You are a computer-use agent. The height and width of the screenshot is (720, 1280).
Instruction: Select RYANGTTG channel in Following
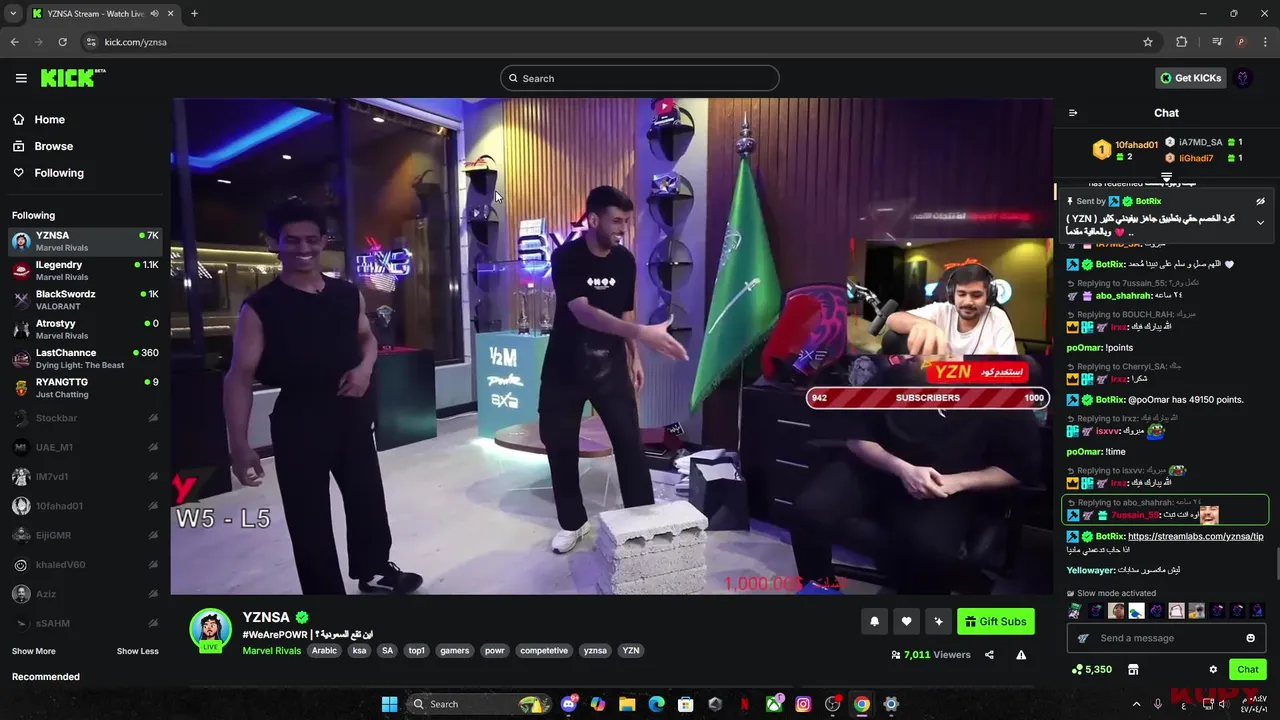coord(85,388)
